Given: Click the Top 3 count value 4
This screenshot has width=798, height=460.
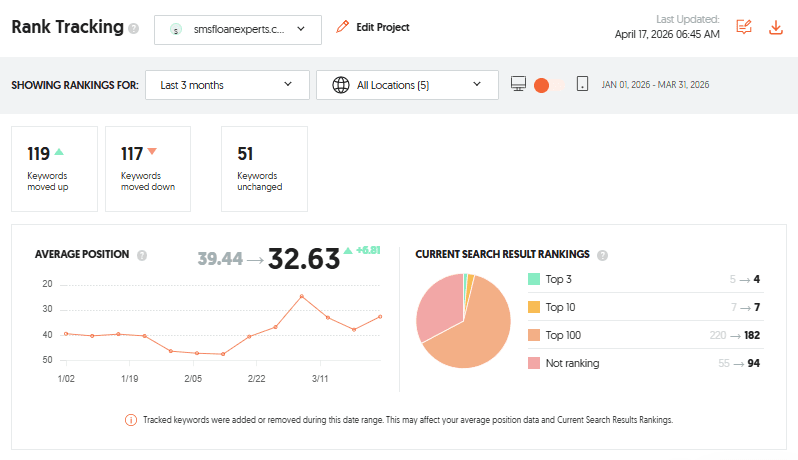Looking at the screenshot, I should (757, 279).
